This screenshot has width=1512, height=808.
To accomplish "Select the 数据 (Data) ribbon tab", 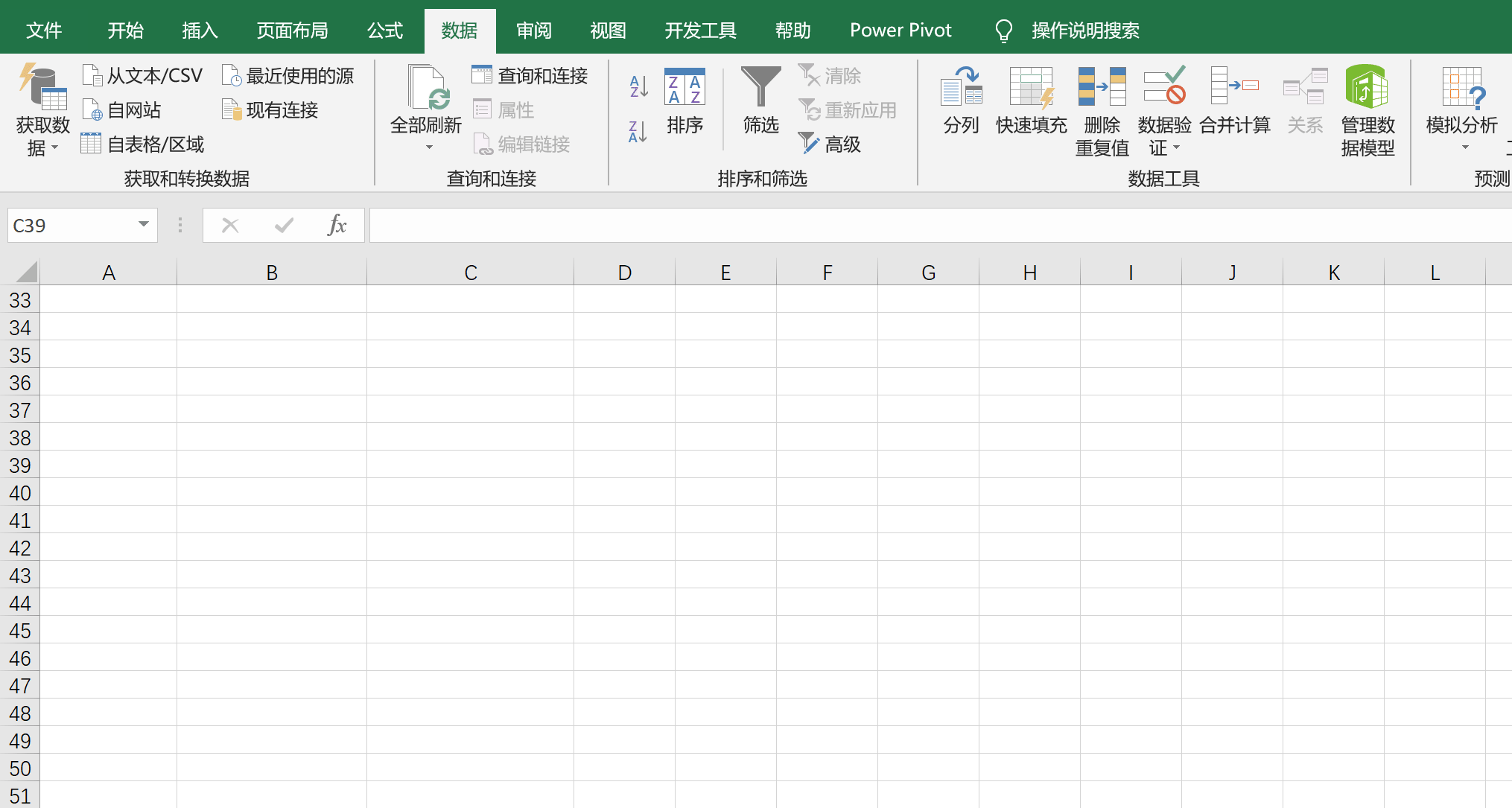I will (x=459, y=30).
